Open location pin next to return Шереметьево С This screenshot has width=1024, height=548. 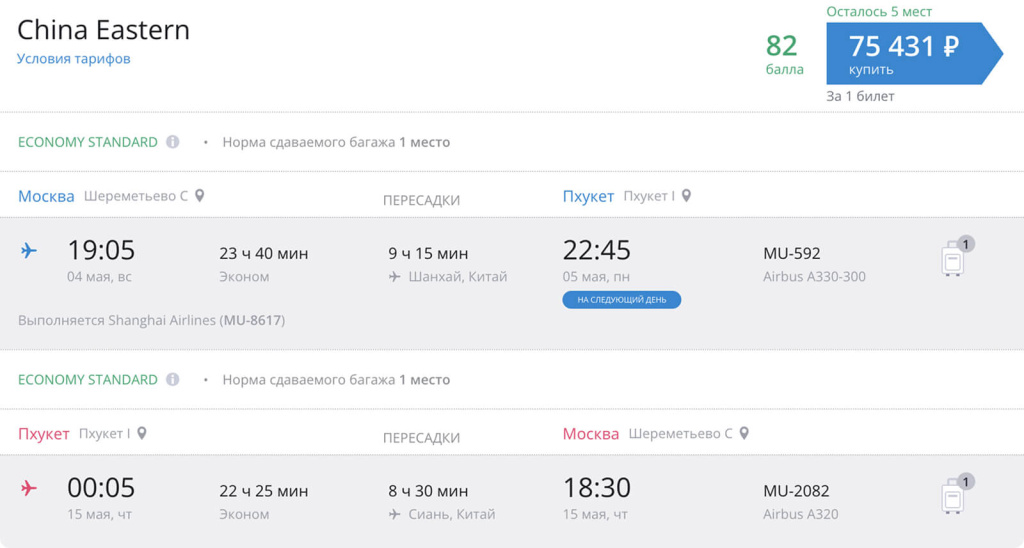click(744, 433)
